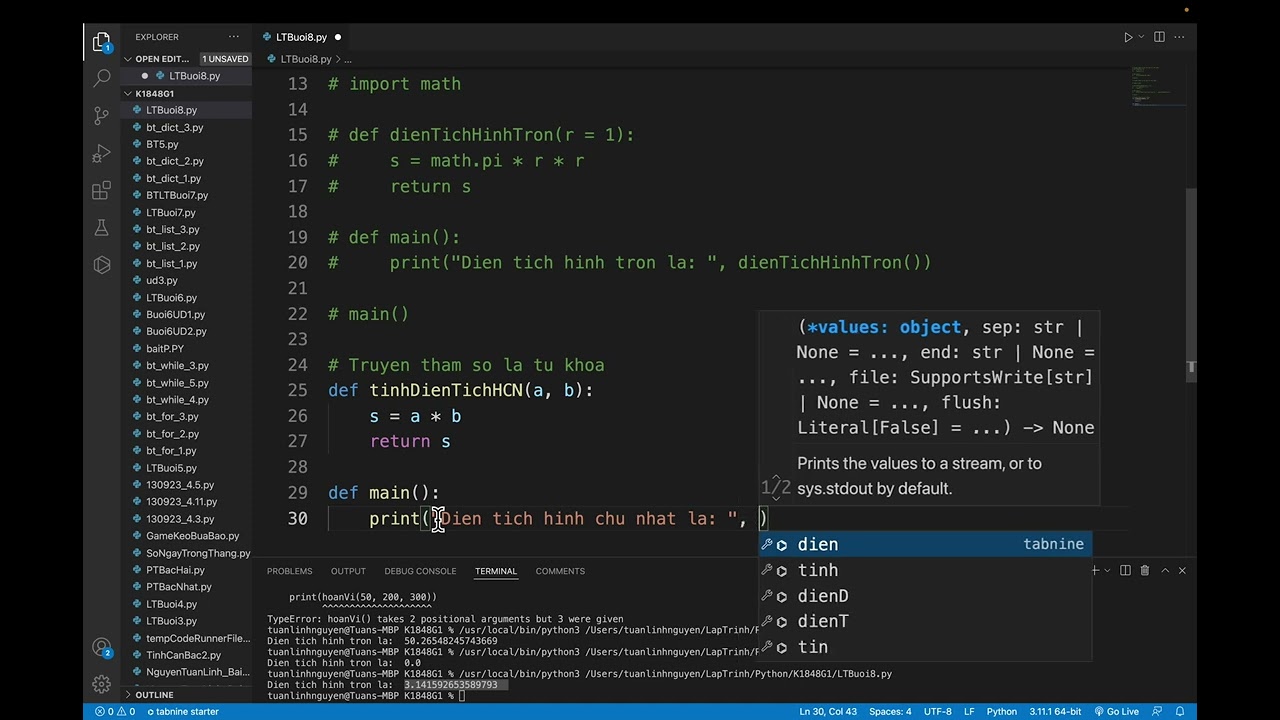The width and height of the screenshot is (1280, 720).
Task: Open SoNgayTrongThang.py in explorer
Action: coord(198,553)
